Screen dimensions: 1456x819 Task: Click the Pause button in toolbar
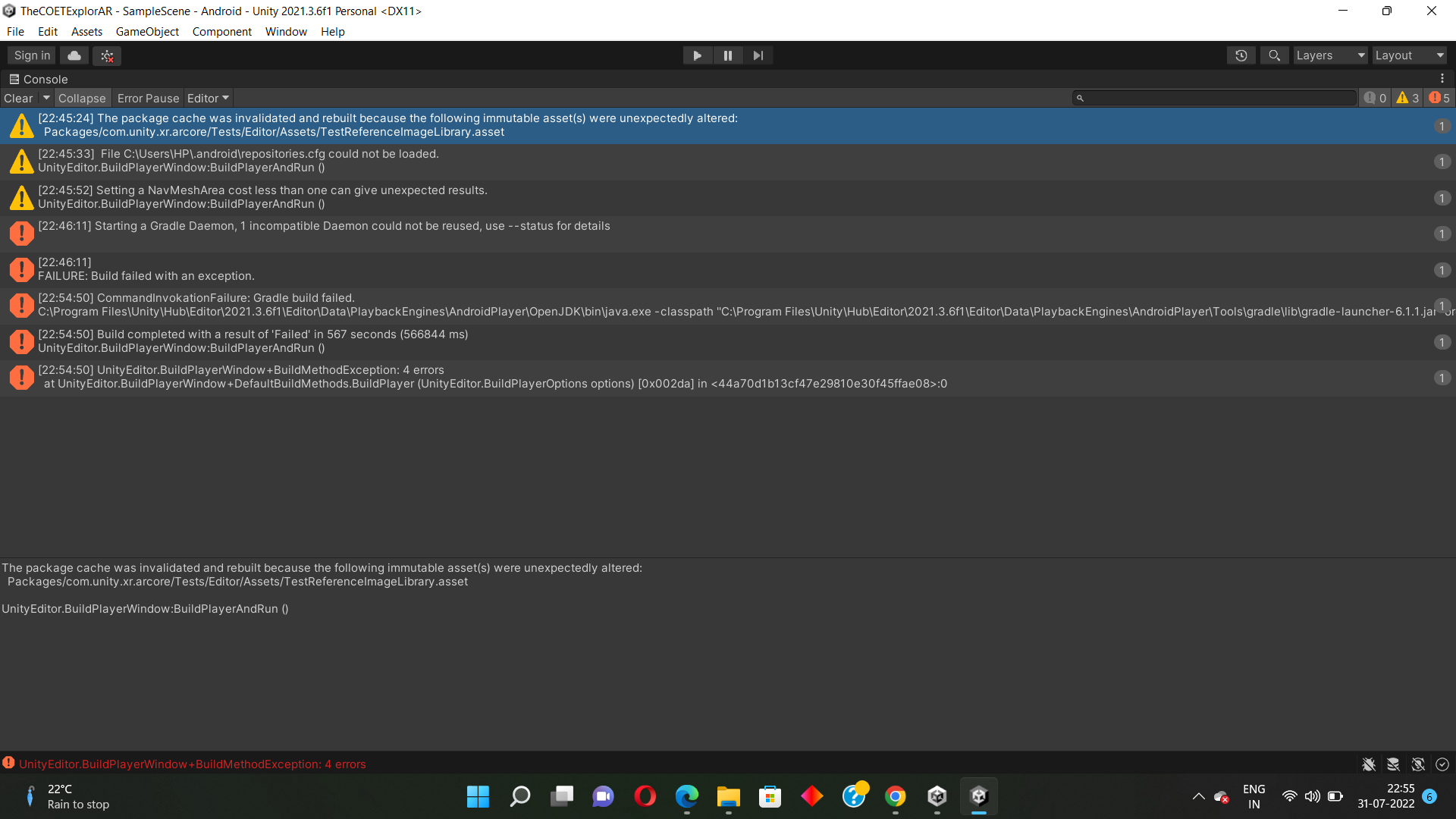point(727,55)
